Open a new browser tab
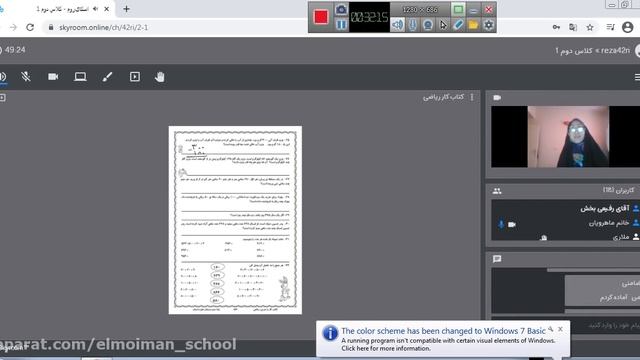The image size is (640, 360). click(x=126, y=9)
